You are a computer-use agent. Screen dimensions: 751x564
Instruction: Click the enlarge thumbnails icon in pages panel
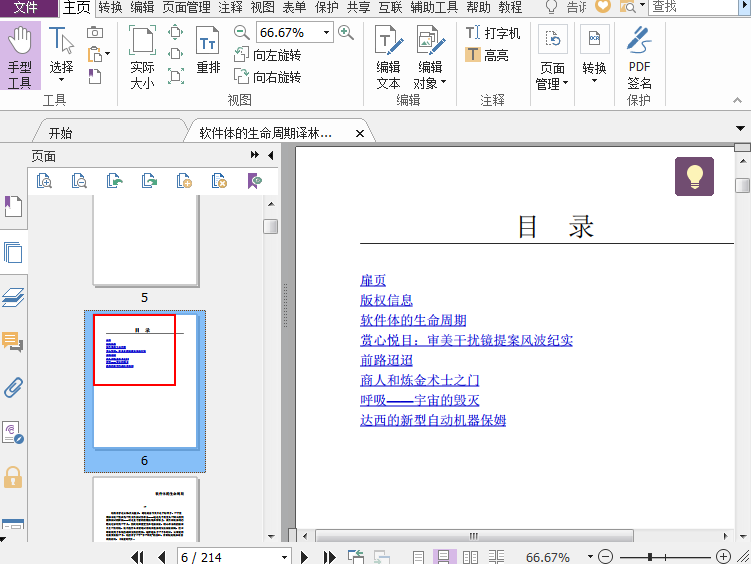coord(44,181)
